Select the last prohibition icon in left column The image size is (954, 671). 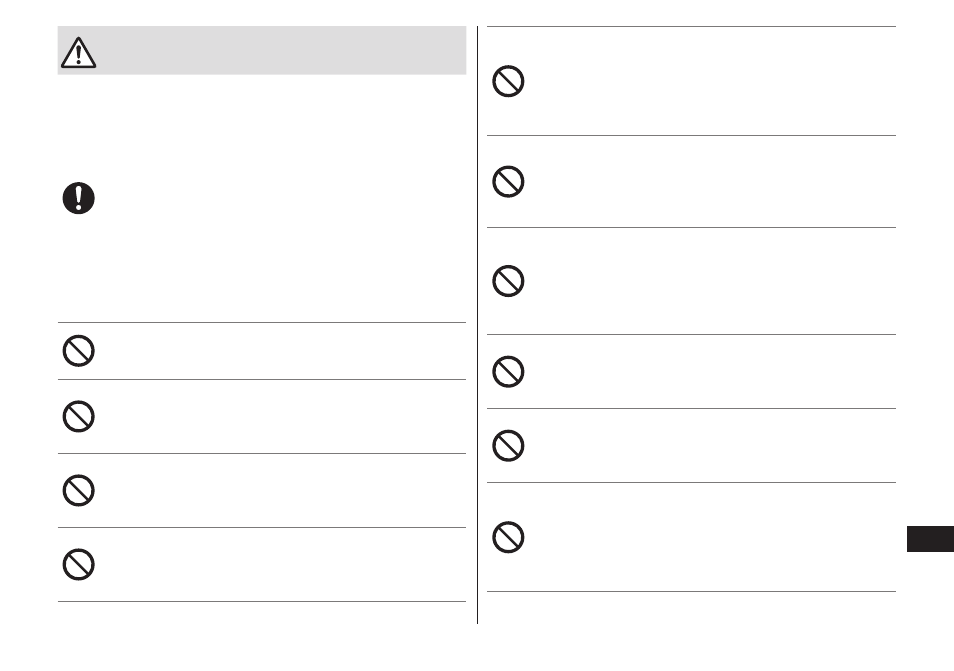click(x=78, y=565)
